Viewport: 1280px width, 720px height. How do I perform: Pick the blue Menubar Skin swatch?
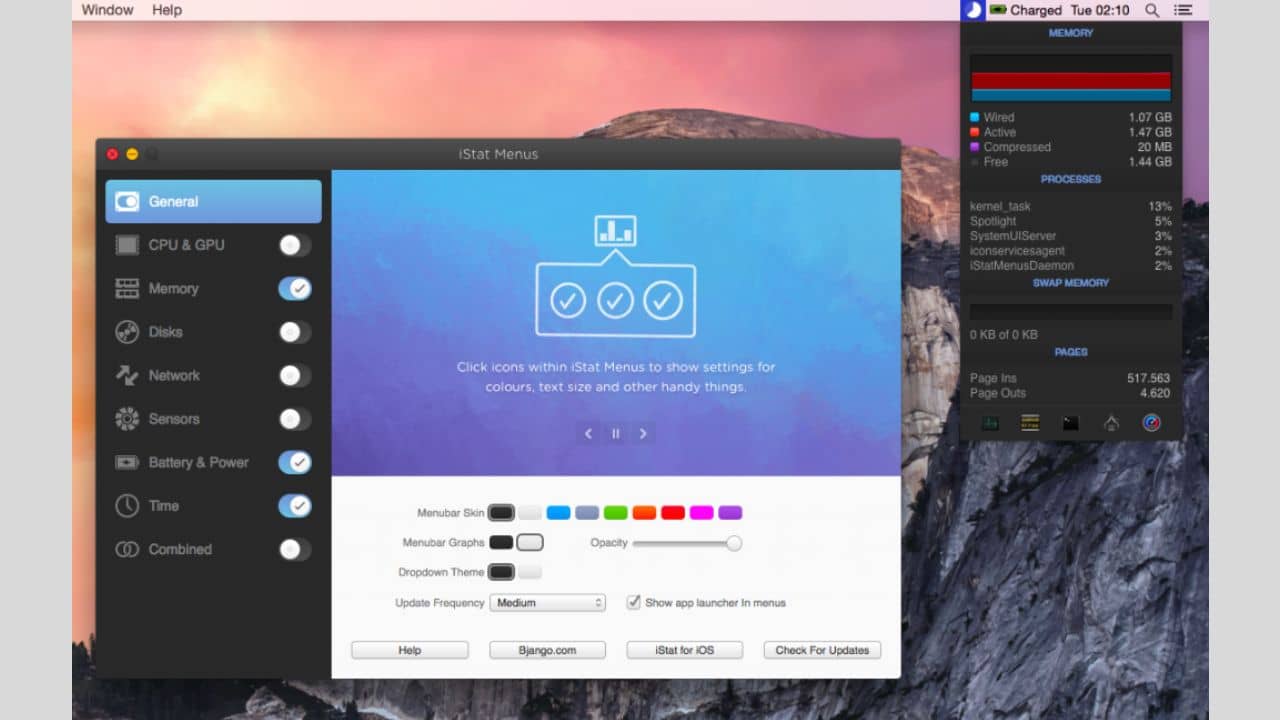tap(558, 513)
